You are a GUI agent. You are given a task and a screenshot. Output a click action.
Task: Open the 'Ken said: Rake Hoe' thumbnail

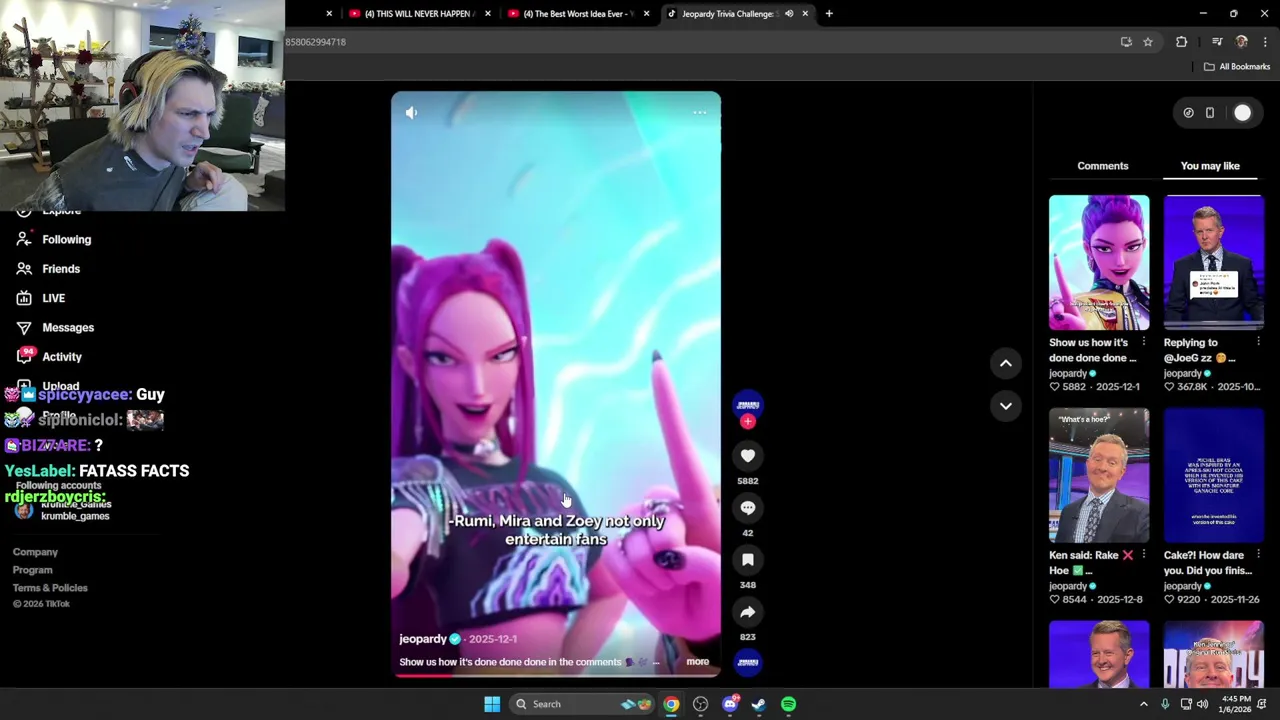click(1099, 476)
